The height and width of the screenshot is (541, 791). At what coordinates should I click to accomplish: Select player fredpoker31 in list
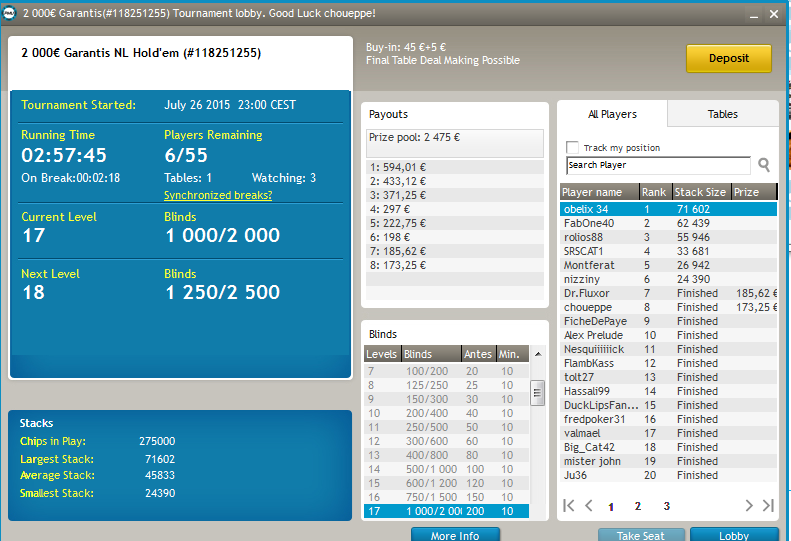tap(668, 419)
